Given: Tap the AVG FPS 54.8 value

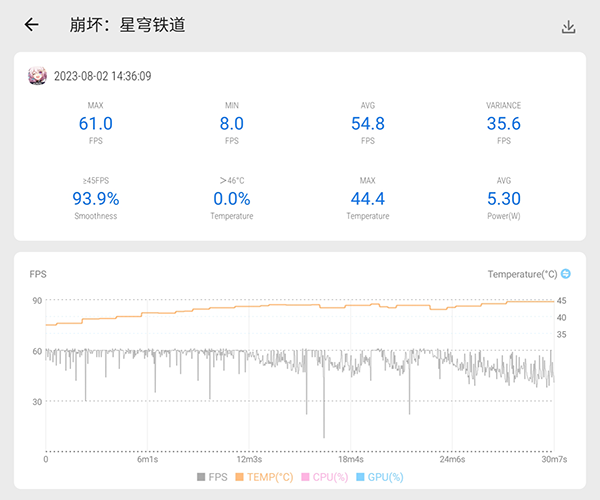Looking at the screenshot, I should pyautogui.click(x=366, y=124).
